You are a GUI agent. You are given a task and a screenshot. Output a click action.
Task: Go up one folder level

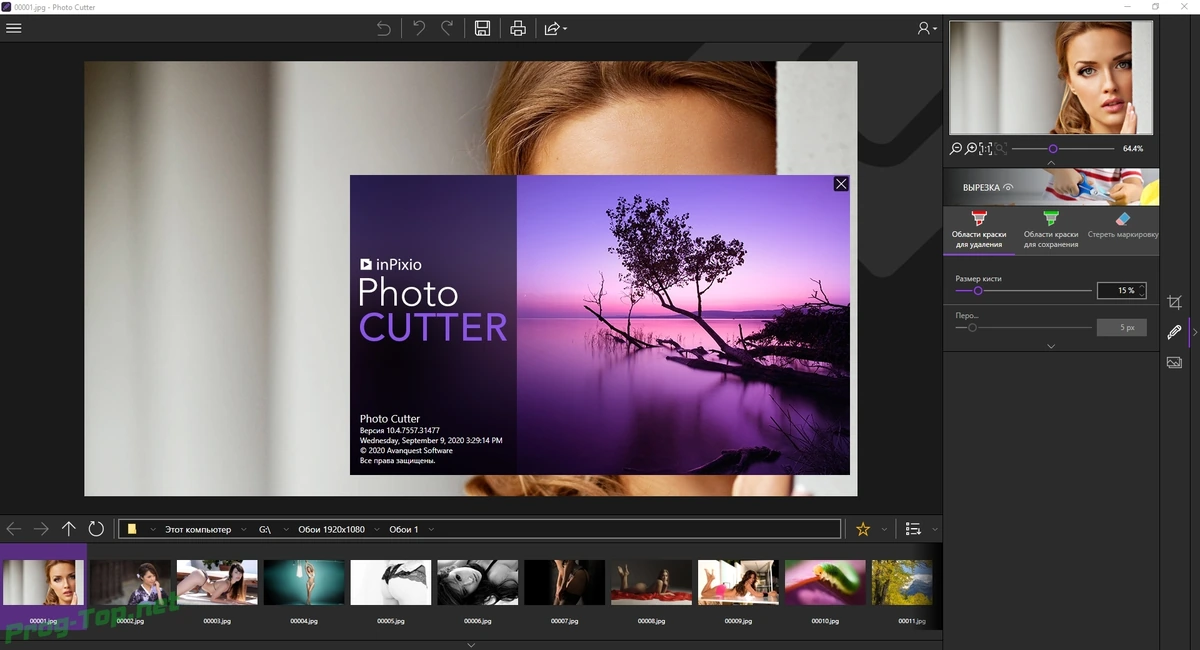coord(69,529)
